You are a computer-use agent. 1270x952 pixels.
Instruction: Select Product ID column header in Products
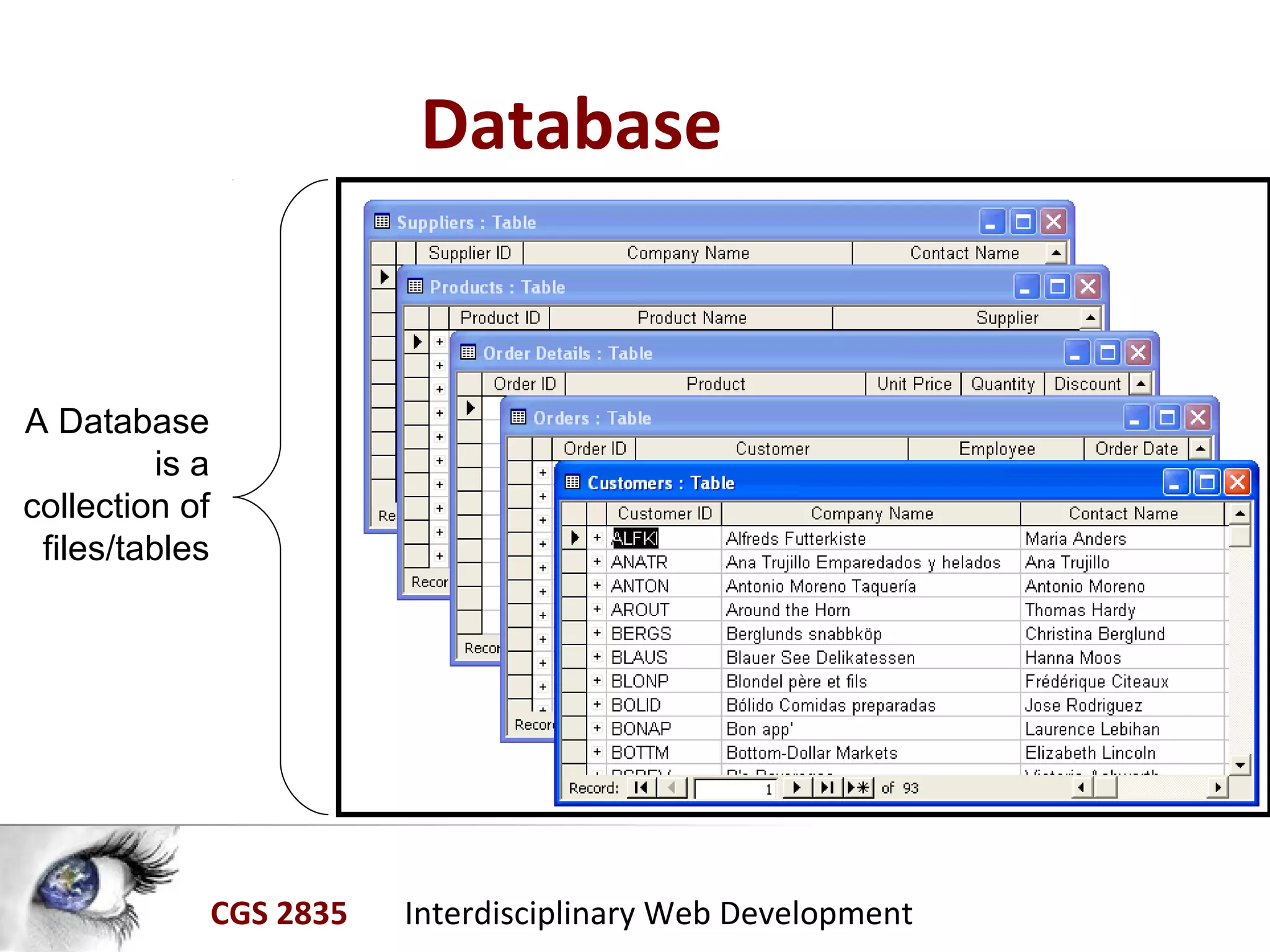499,318
